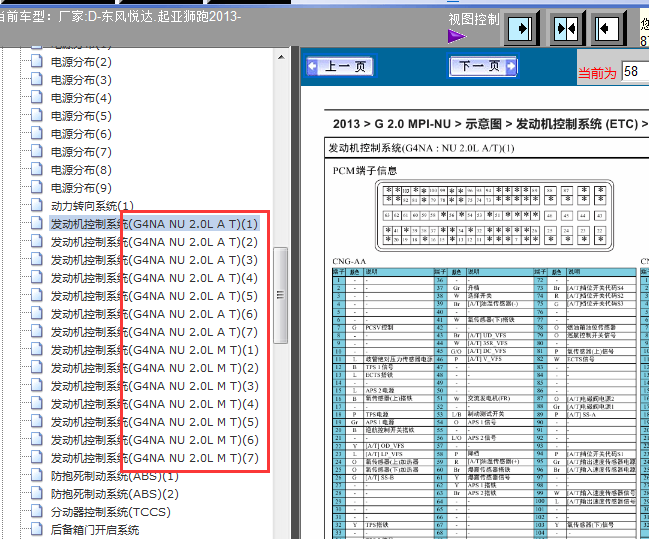
Task: Open 电源分布(7) page
Action: pos(81,152)
